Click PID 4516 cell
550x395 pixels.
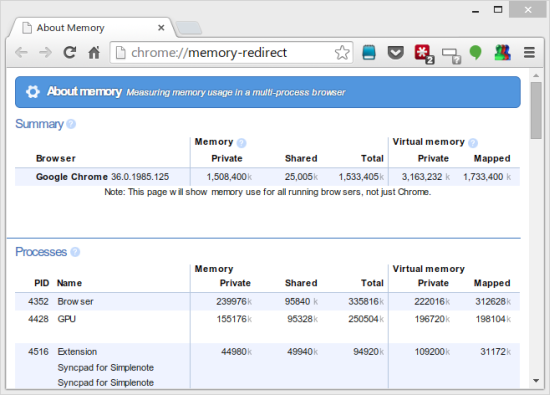[x=38, y=352]
